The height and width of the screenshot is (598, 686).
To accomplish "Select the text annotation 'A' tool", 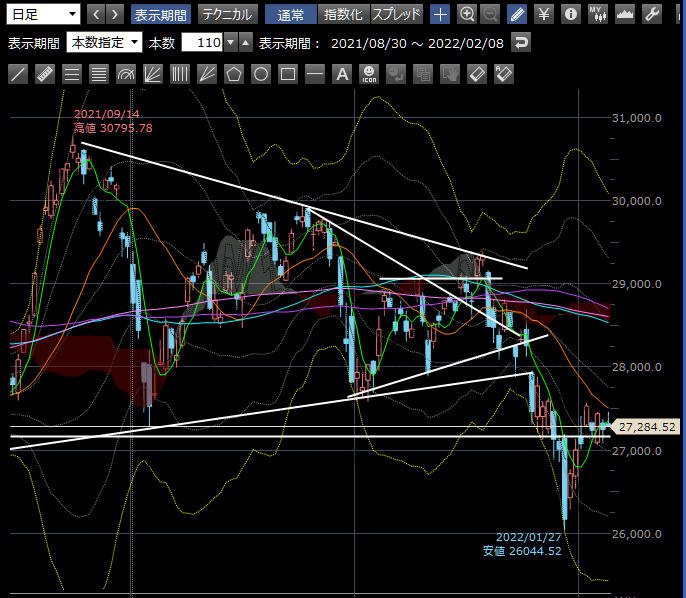I will (341, 74).
